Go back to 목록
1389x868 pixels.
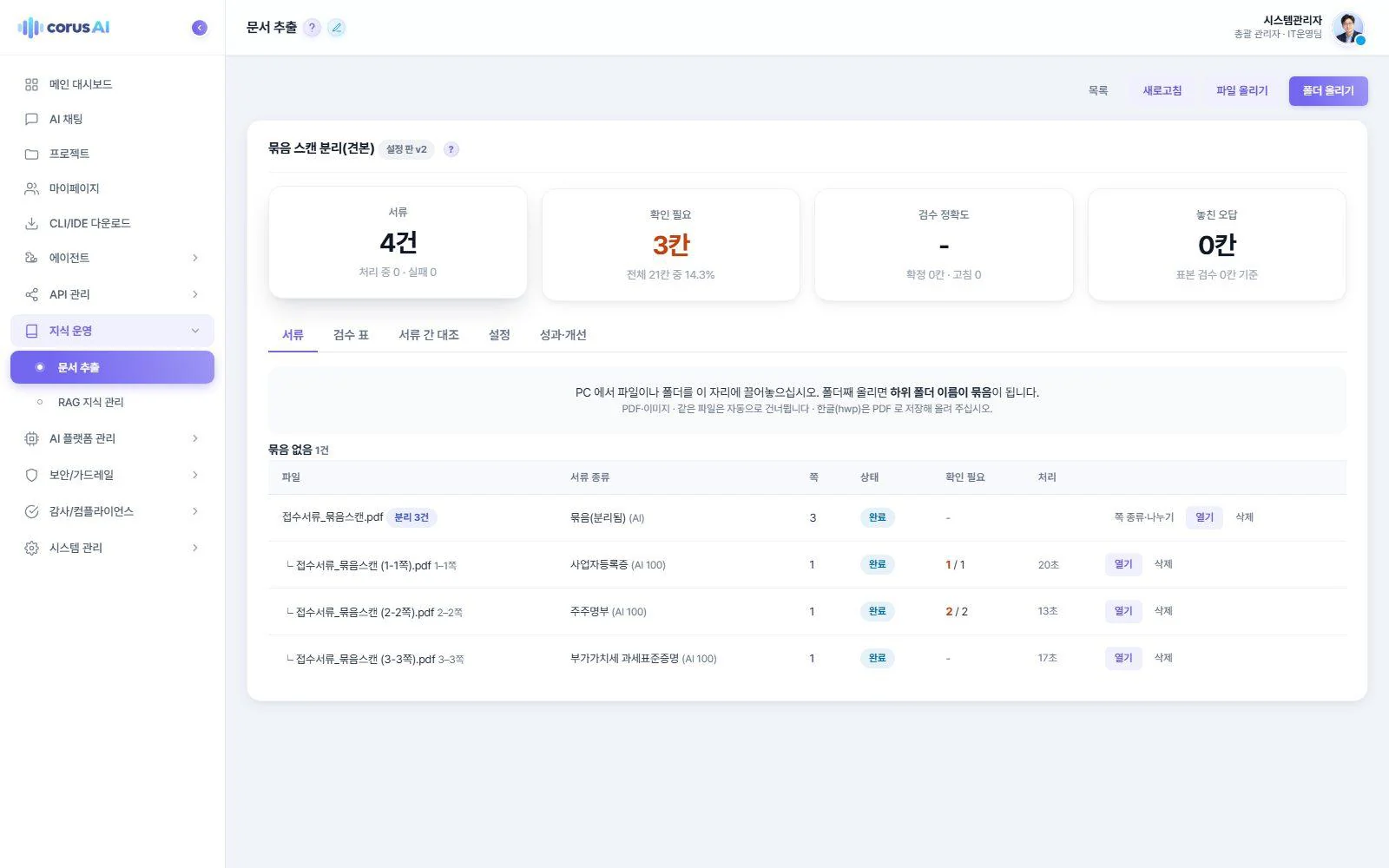[x=1098, y=91]
